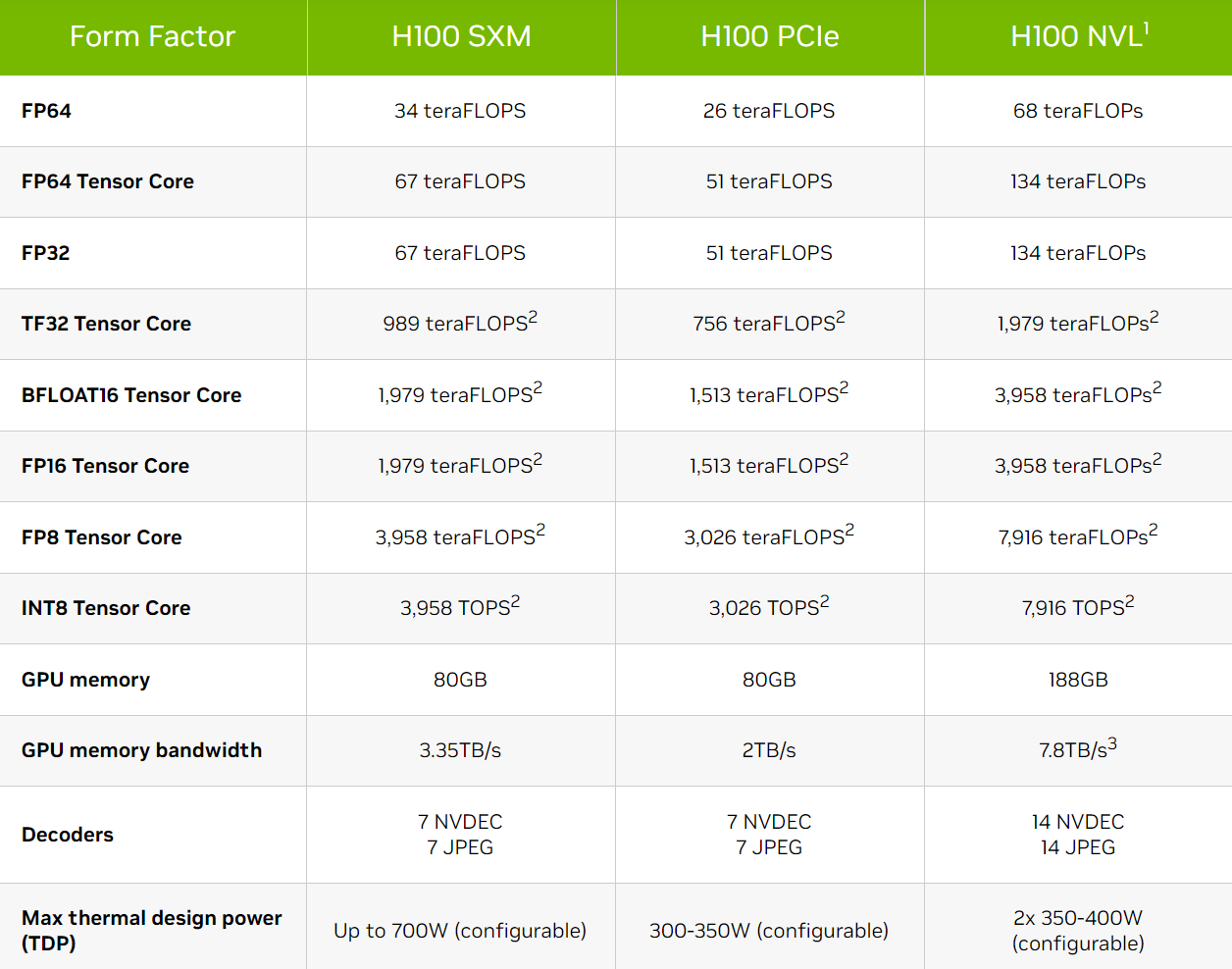Click the 26 teraFLOPS value
The width and height of the screenshot is (1232, 969).
(769, 111)
